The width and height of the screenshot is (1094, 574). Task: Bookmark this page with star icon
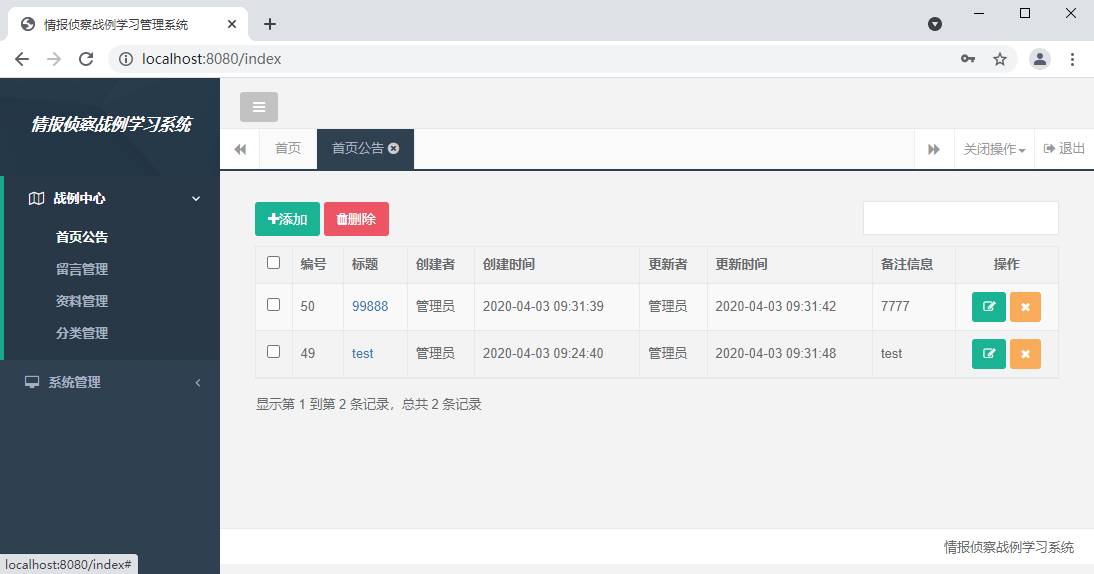tap(999, 59)
